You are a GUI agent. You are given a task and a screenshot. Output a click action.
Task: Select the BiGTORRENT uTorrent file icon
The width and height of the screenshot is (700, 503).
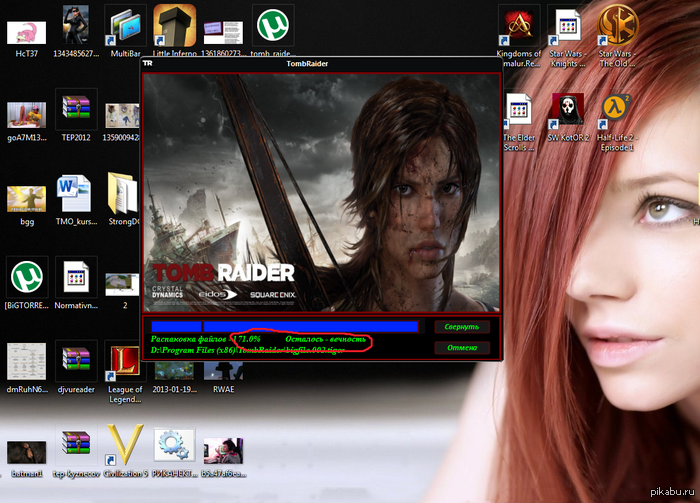tap(27, 277)
